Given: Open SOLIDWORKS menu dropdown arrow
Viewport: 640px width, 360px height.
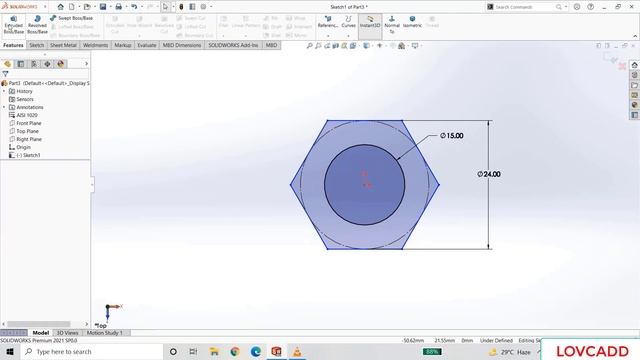Looking at the screenshot, I should [45, 7].
